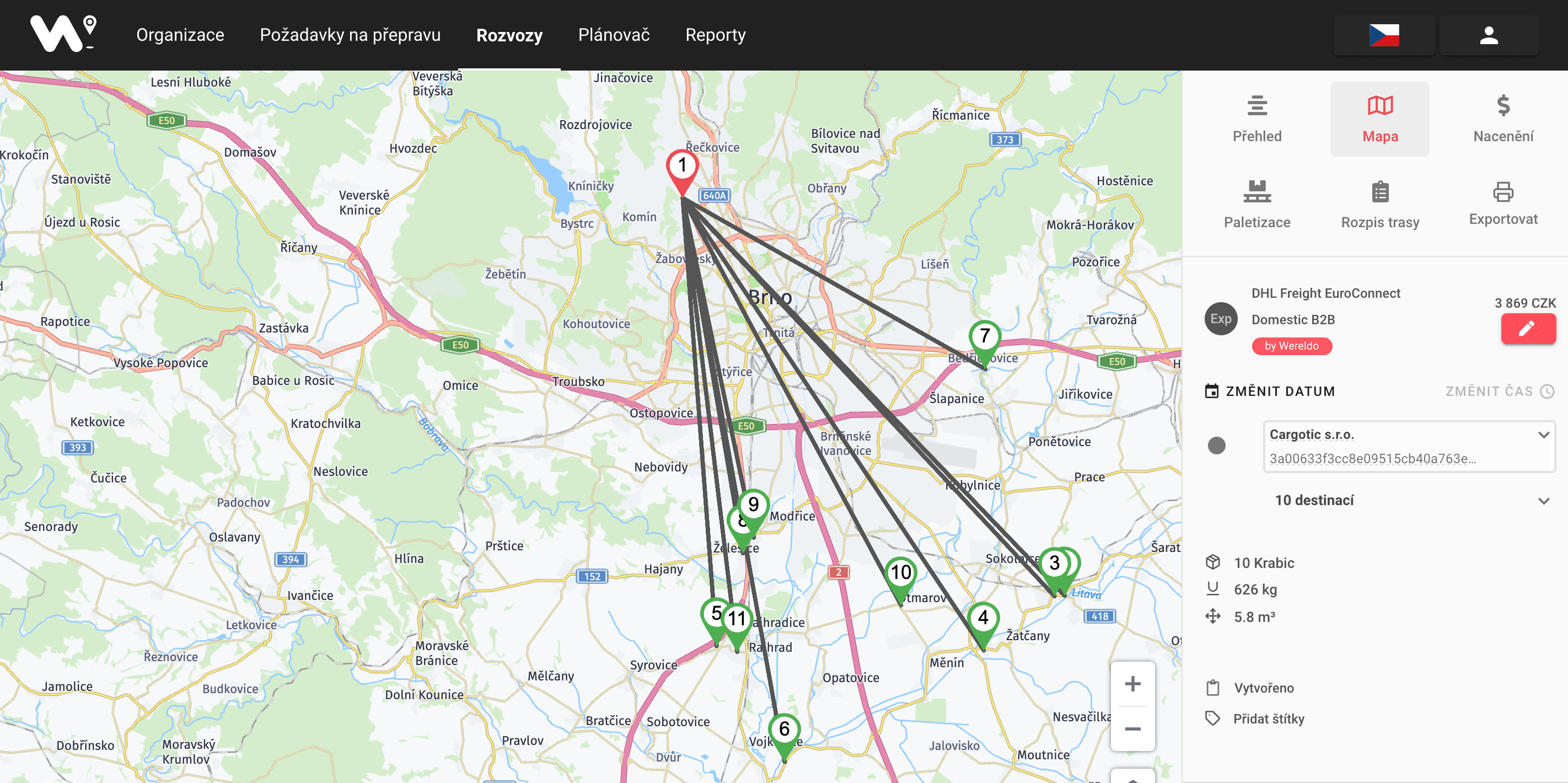Click the by Wereldo tag
The height and width of the screenshot is (783, 1568).
point(1292,346)
